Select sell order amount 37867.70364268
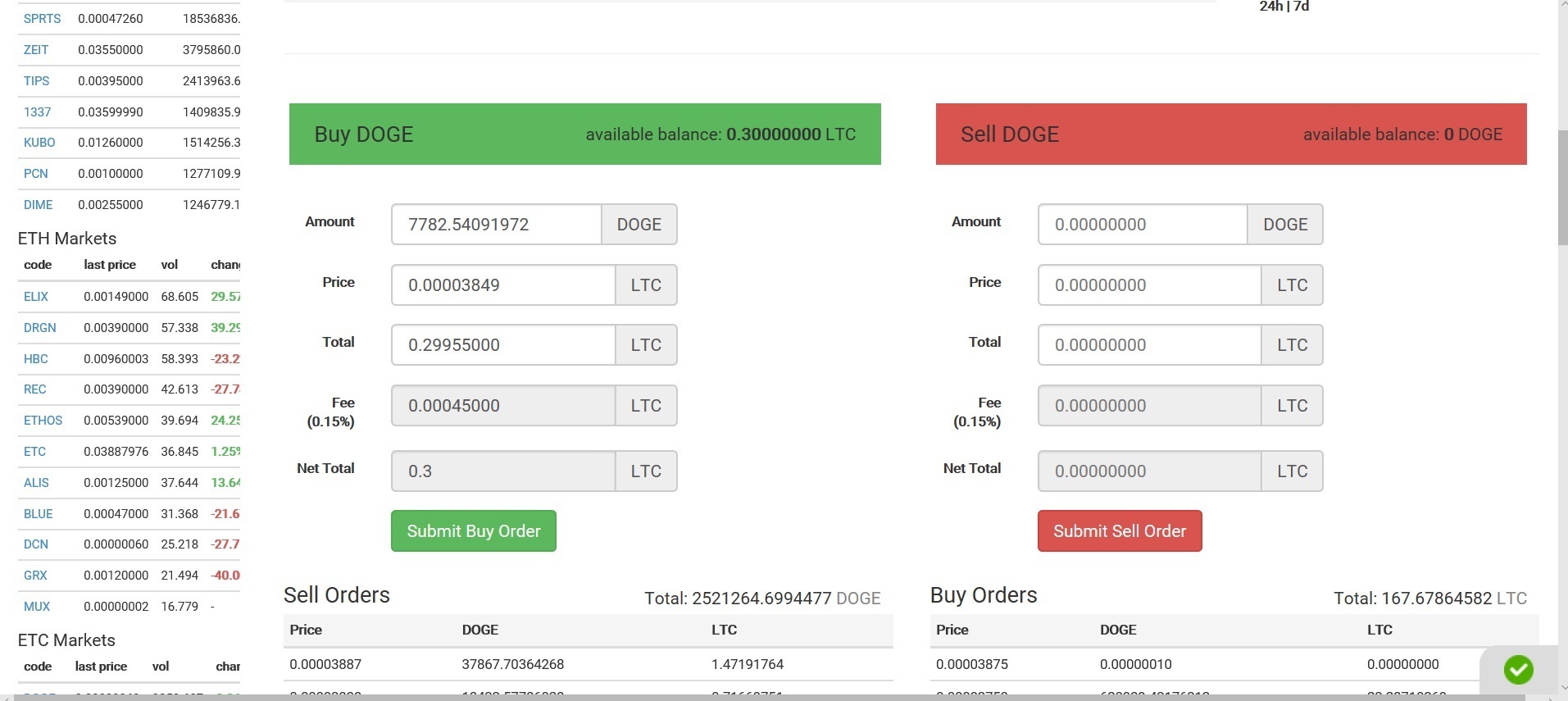The image size is (1568, 701). [x=512, y=663]
